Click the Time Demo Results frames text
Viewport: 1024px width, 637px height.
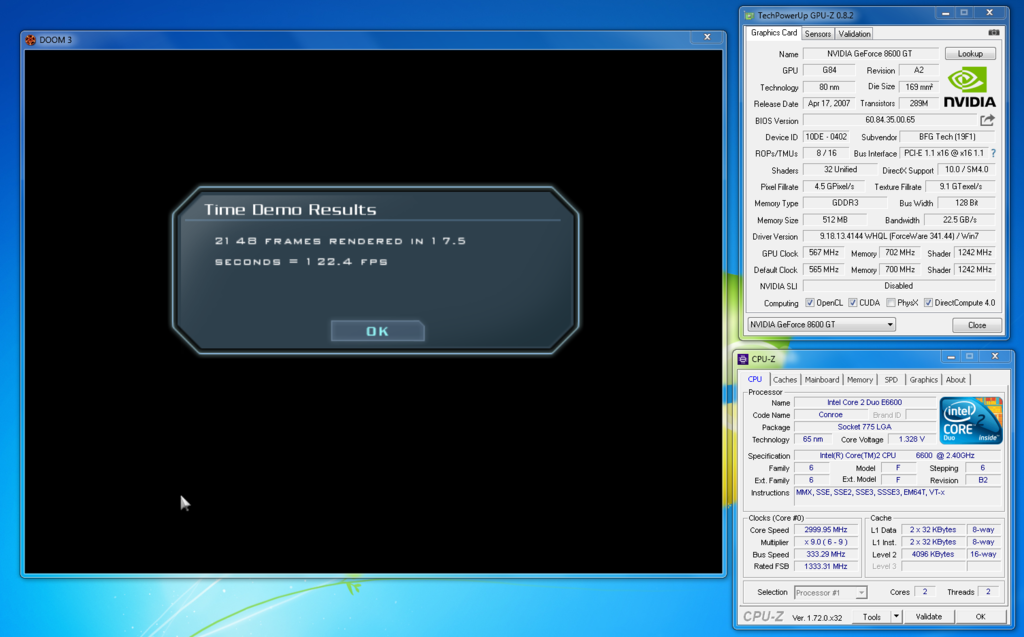click(340, 251)
